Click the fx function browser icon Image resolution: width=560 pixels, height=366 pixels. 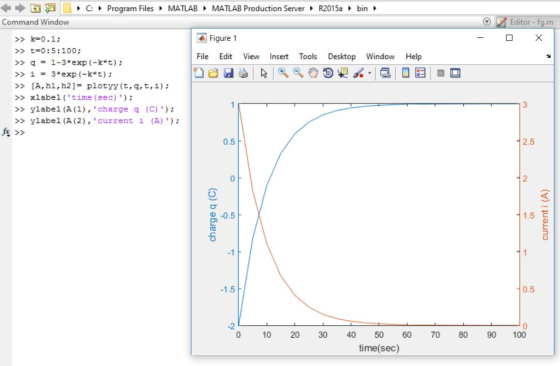(6, 132)
